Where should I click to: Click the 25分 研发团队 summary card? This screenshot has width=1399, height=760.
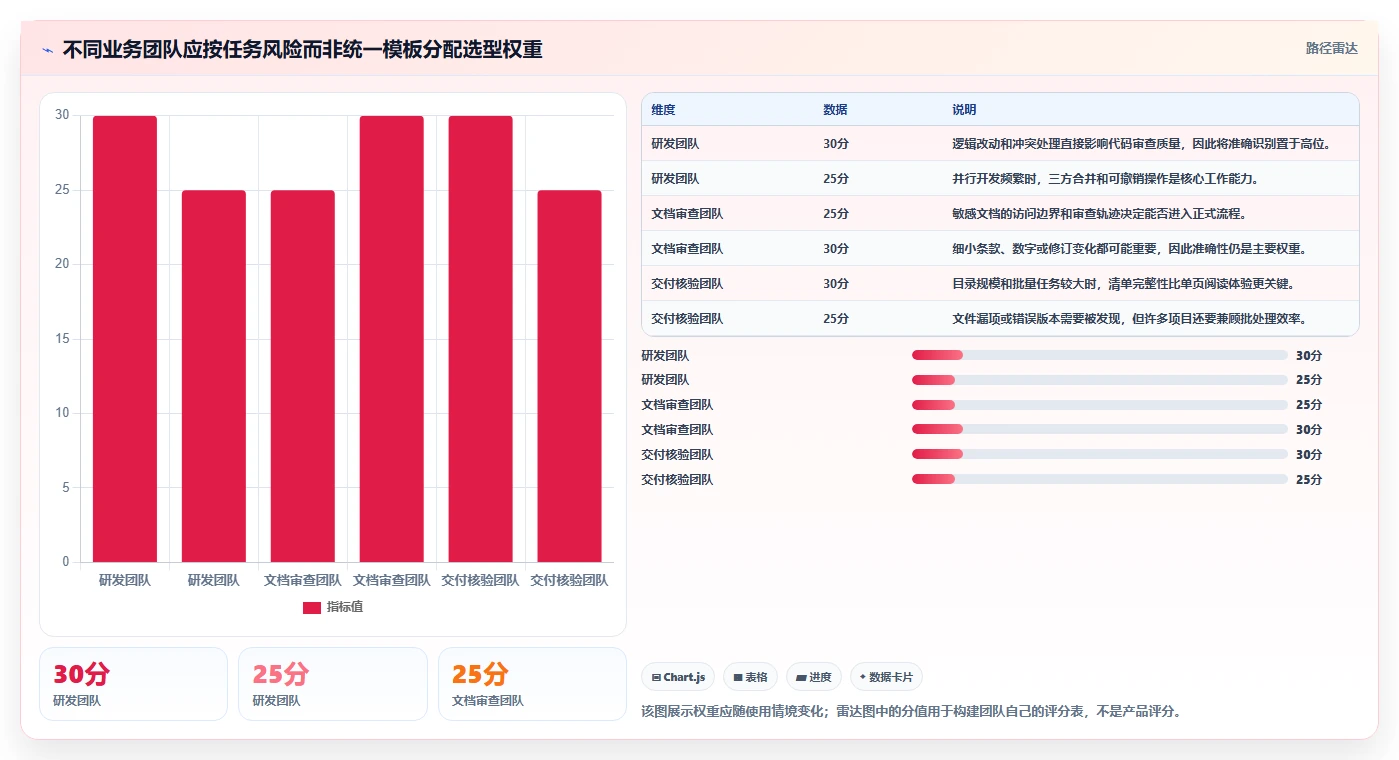point(333,684)
